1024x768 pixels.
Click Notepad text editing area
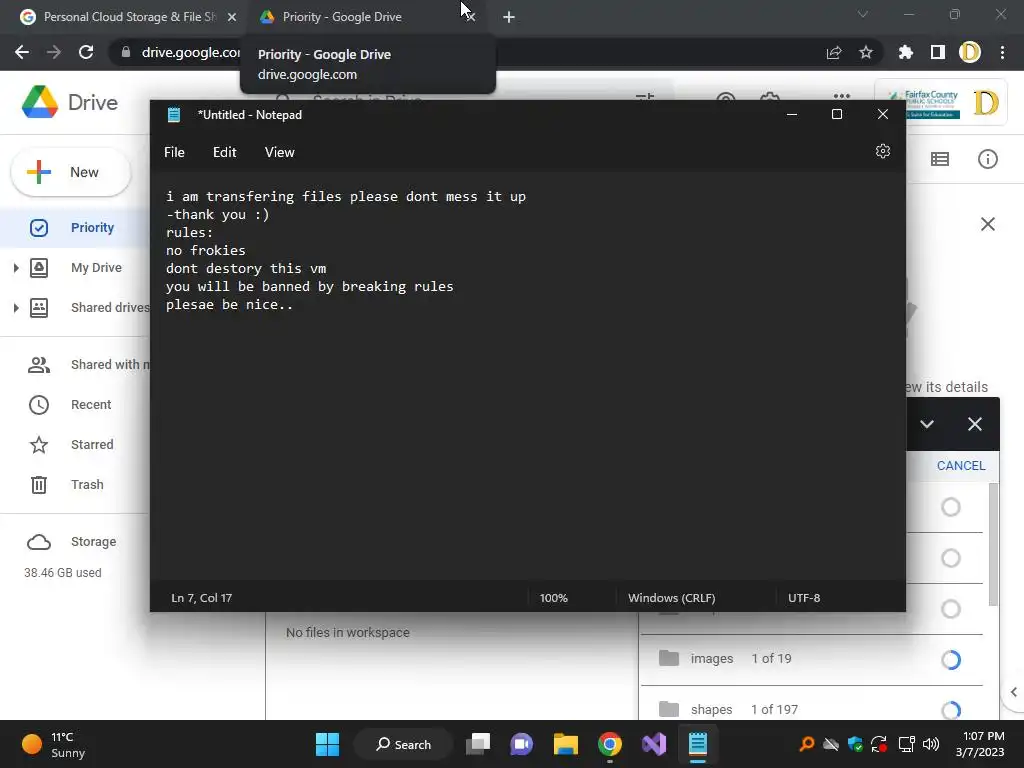pos(528,376)
